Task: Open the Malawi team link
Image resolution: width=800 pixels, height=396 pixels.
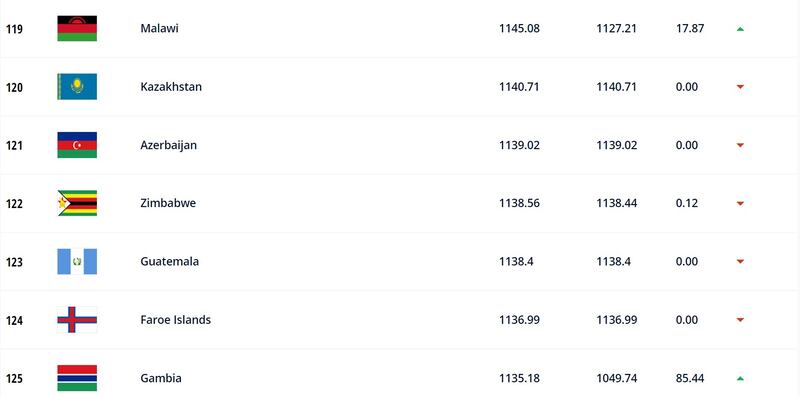Action: point(159,29)
